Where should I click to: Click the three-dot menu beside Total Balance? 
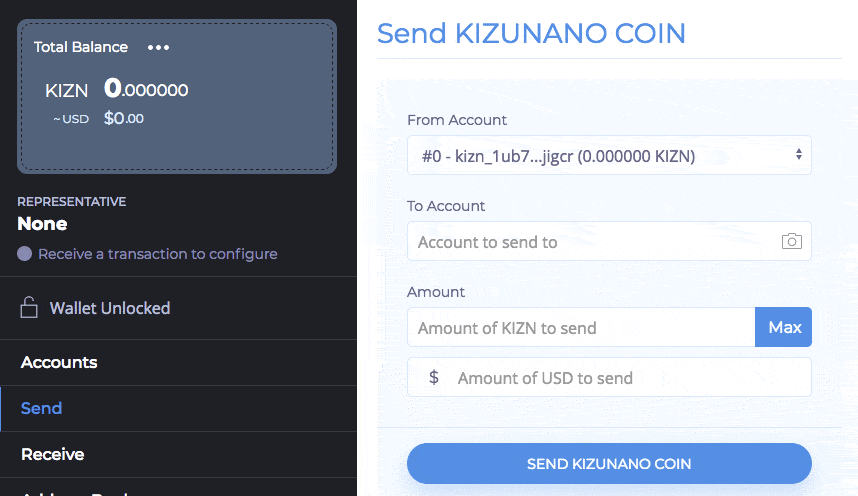[x=158, y=48]
